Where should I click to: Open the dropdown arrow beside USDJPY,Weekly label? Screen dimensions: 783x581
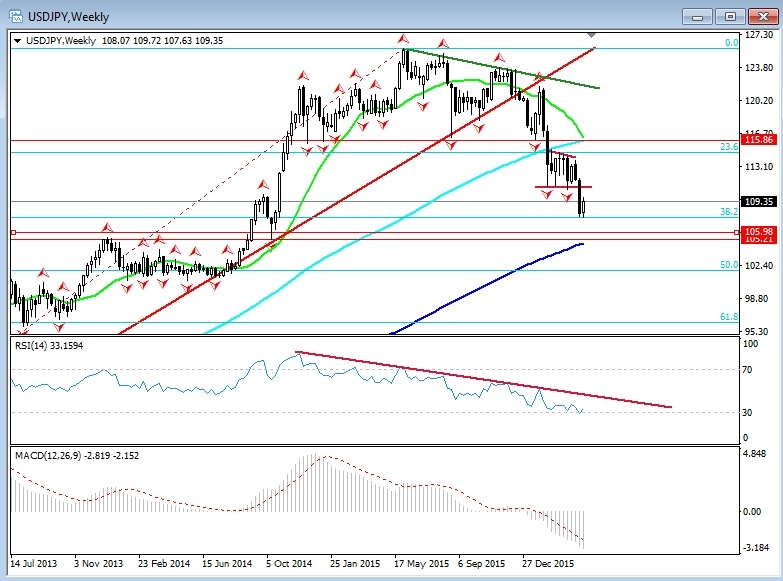click(18, 40)
